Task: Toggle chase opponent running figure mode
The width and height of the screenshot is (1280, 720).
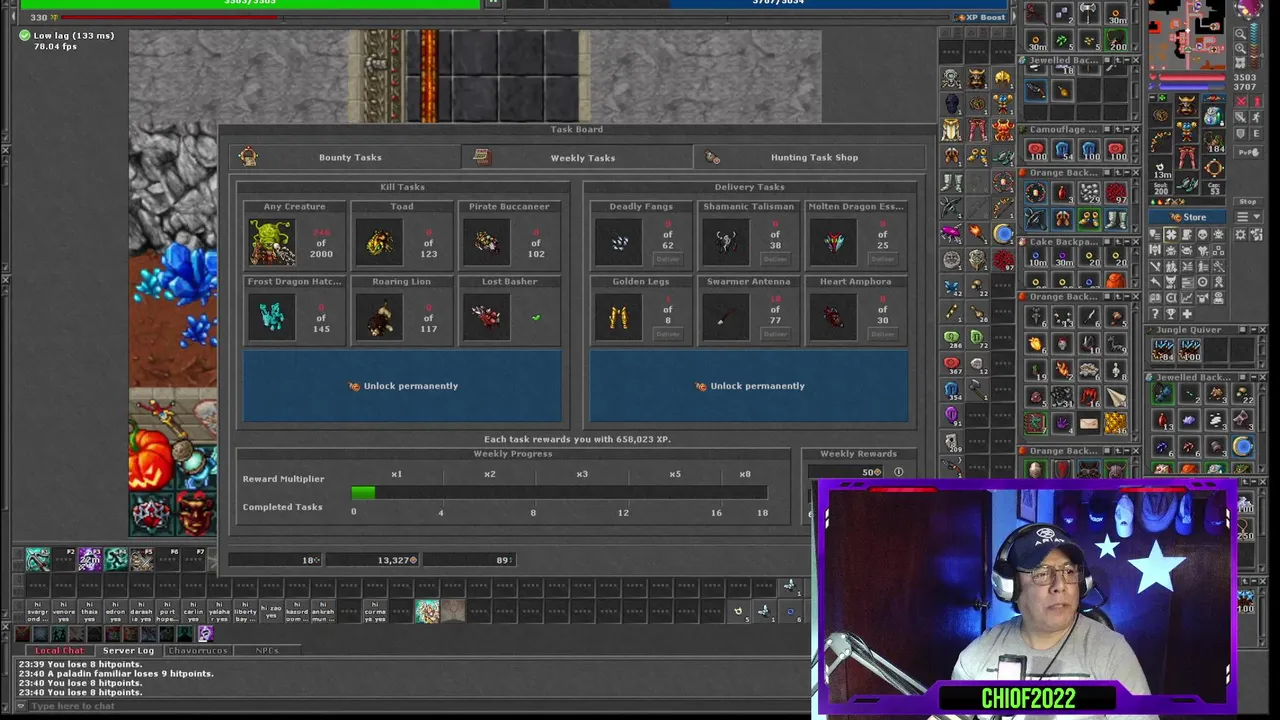Action: (x=1257, y=117)
